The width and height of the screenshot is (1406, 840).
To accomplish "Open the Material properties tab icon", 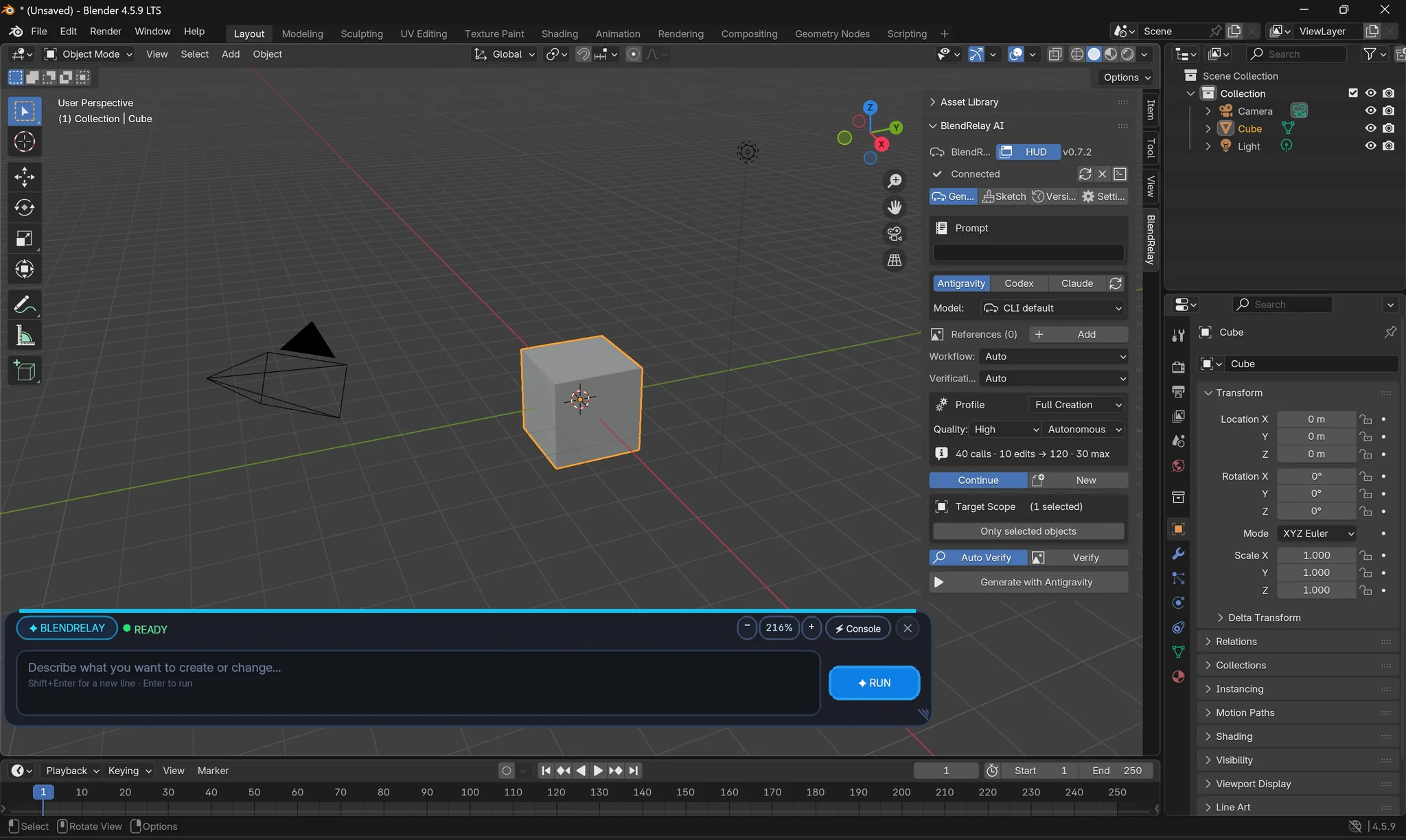I will click(x=1178, y=677).
